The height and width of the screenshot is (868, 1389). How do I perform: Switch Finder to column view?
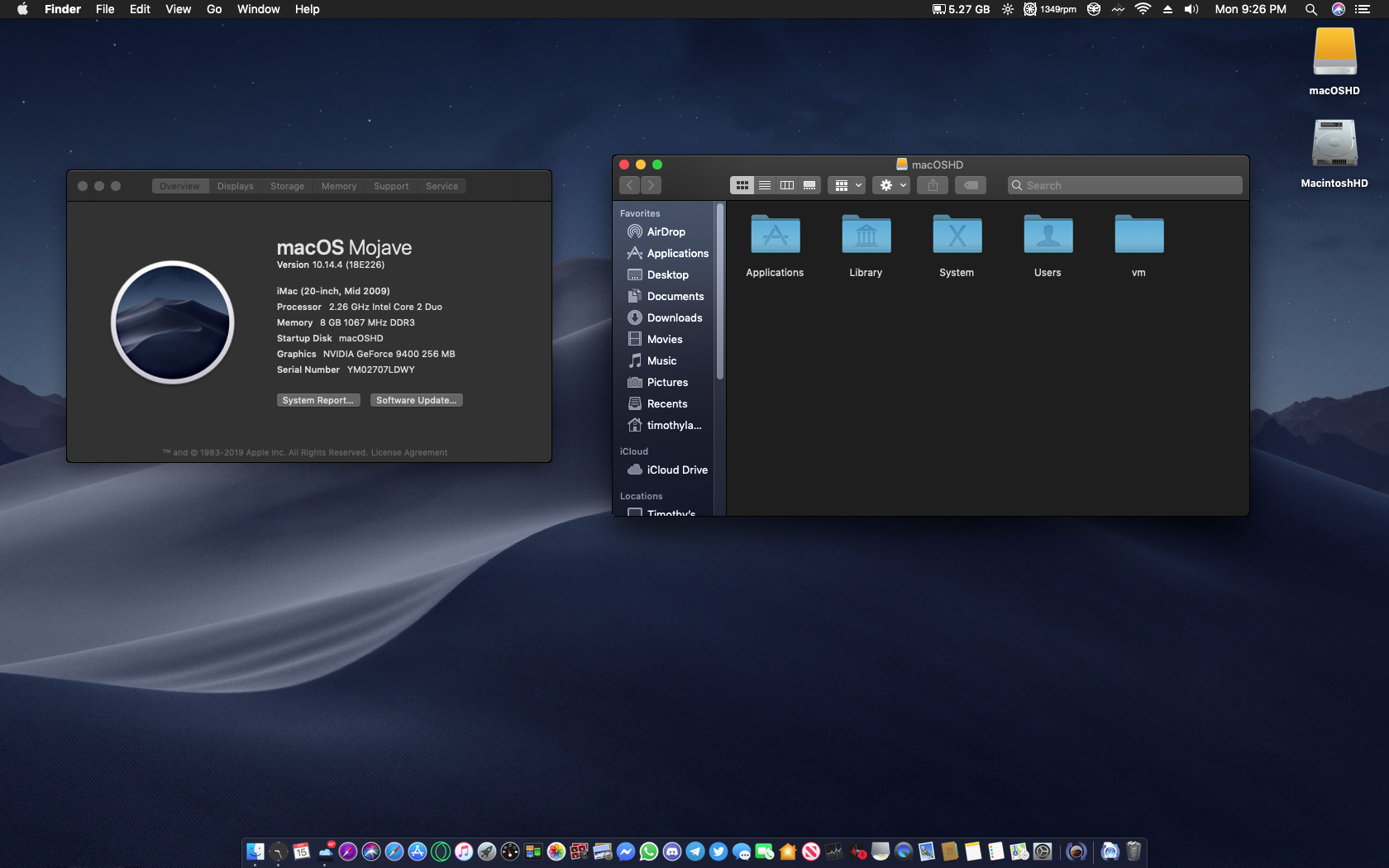[787, 185]
